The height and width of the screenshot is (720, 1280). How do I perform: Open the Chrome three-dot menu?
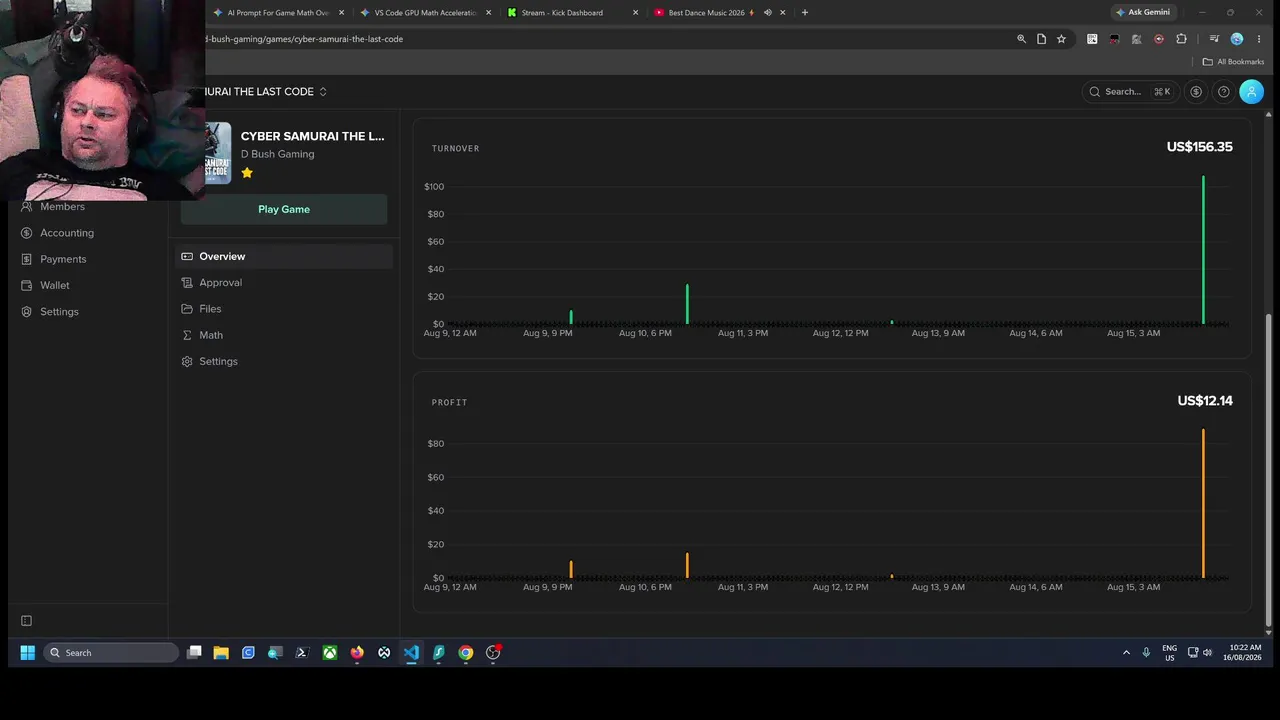tap(1259, 39)
